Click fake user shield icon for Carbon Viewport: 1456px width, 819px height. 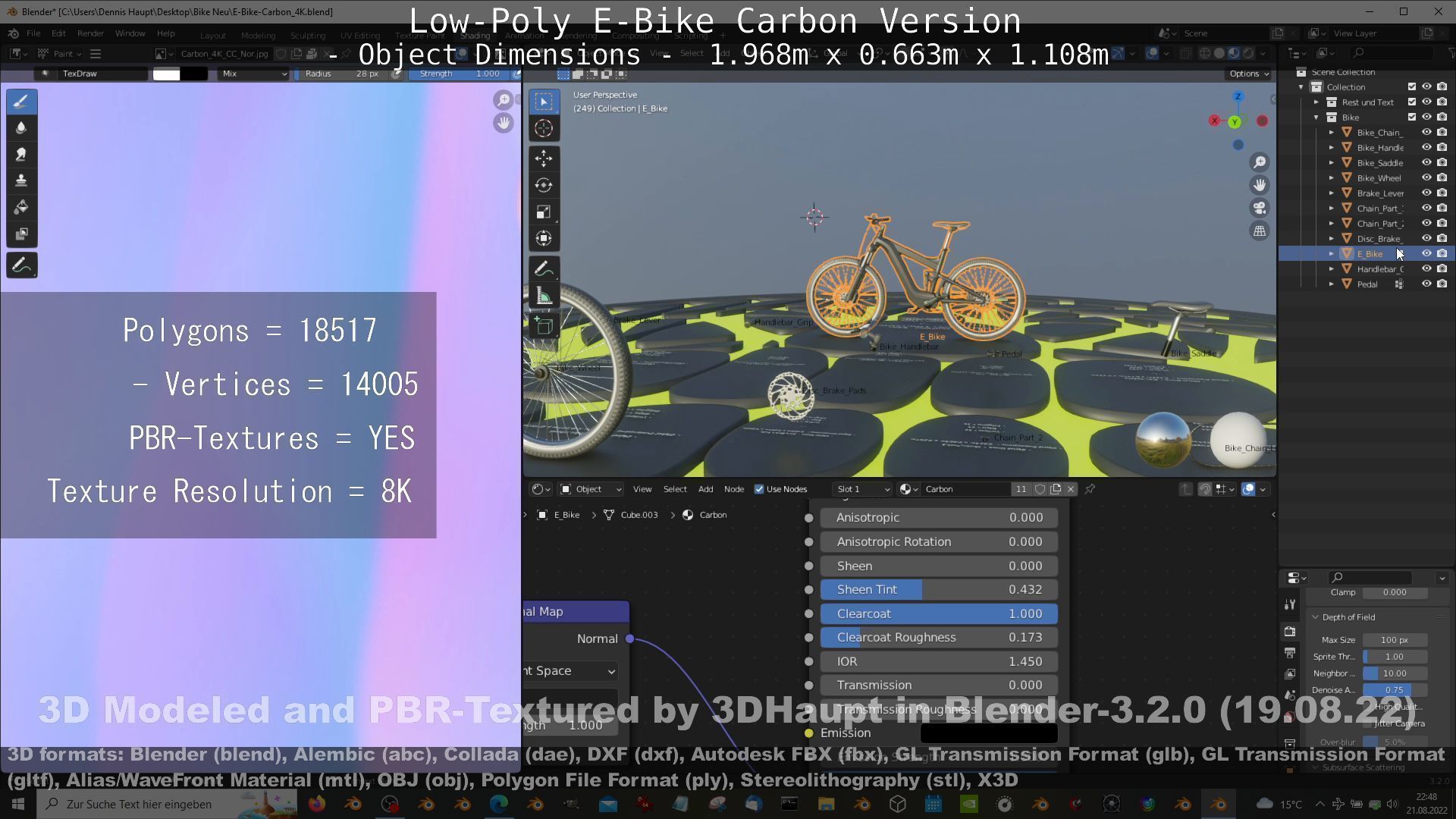click(1040, 489)
